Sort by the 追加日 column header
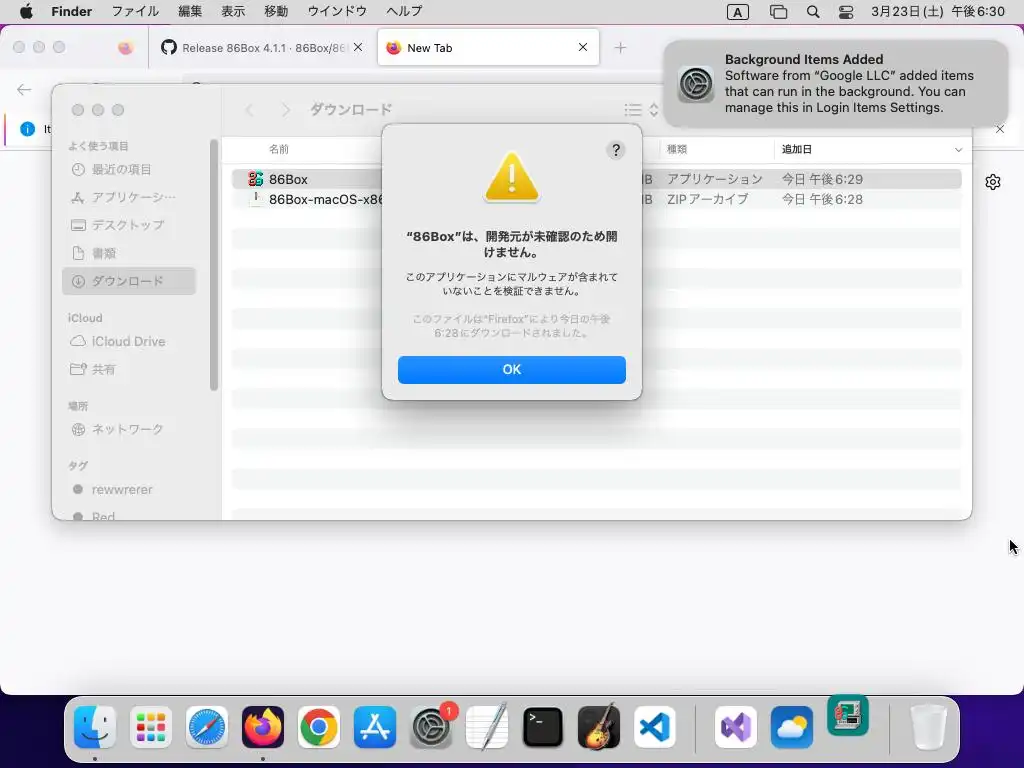The height and width of the screenshot is (768, 1024). pos(796,149)
